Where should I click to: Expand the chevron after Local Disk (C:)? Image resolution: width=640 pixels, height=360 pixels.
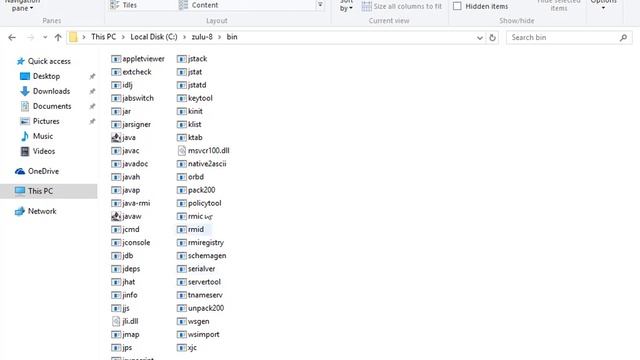(x=184, y=37)
